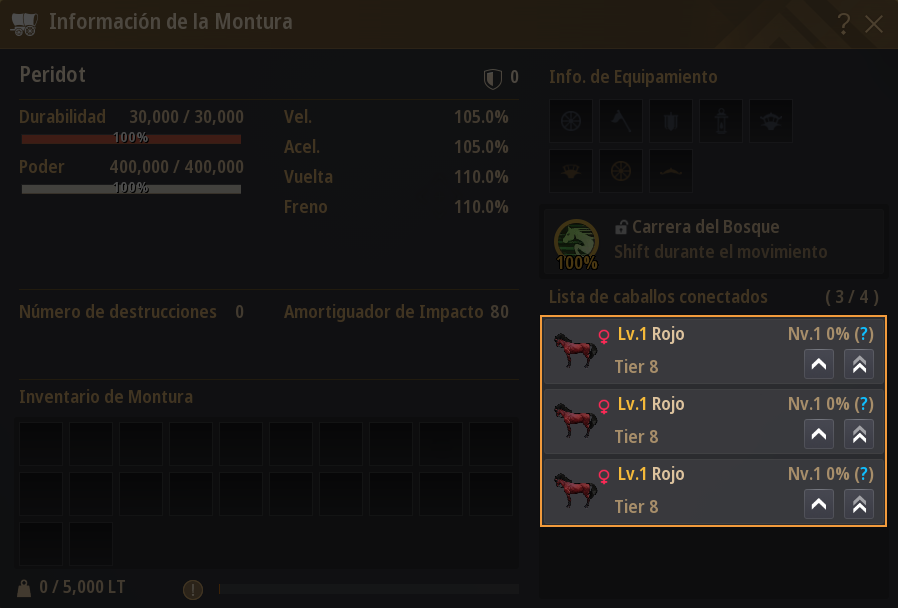Select the banner emblem equipment slot
Viewport: 898px width, 608px height.
point(671,121)
